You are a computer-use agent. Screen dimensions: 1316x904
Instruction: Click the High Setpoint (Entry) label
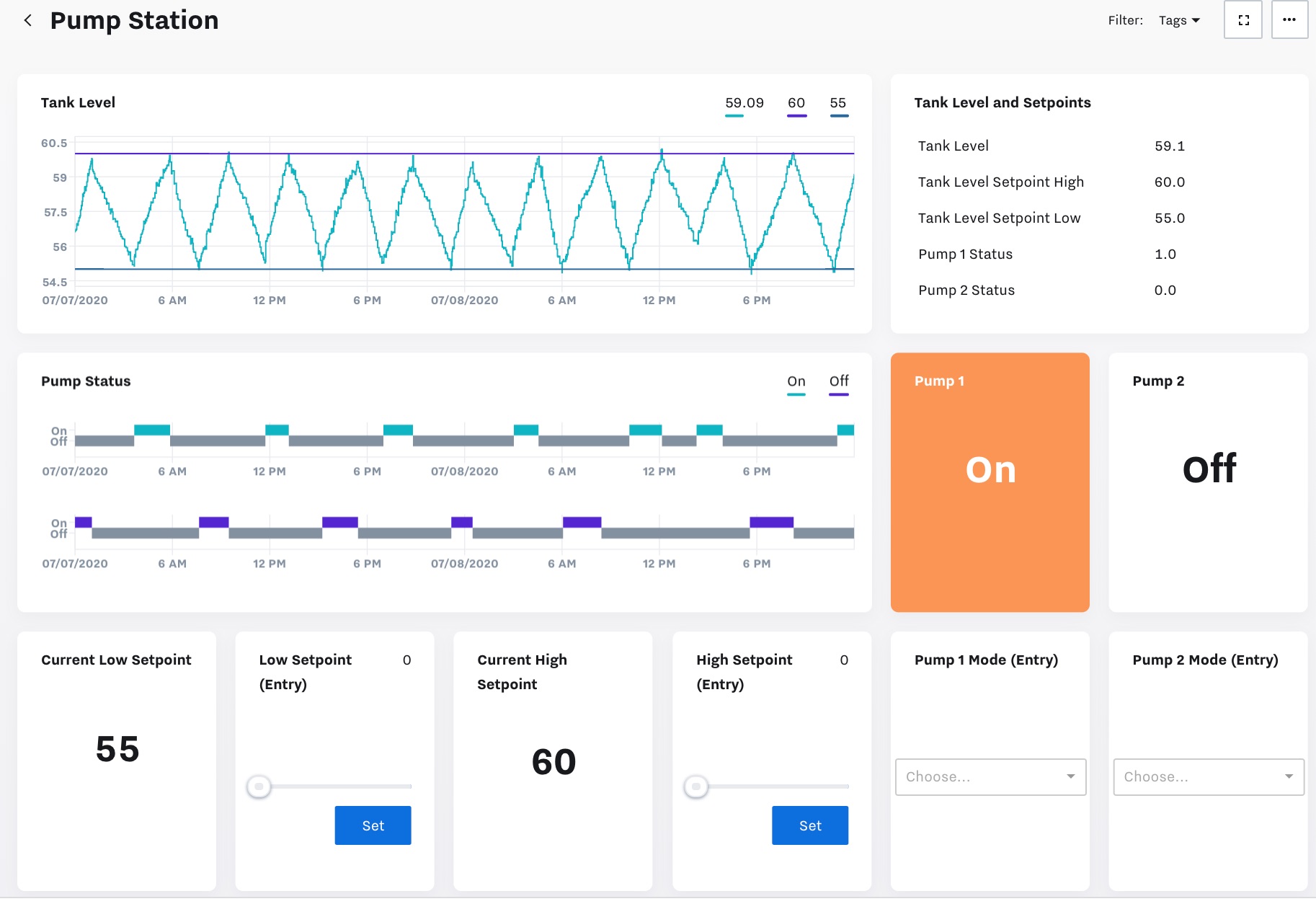[x=744, y=672]
